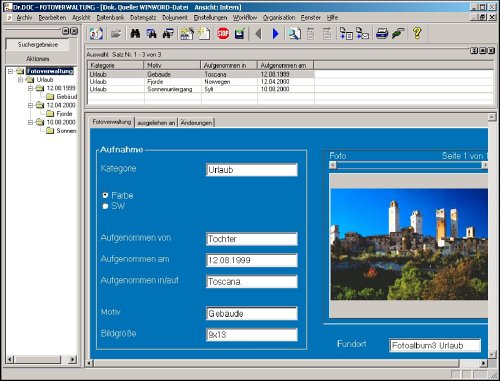
Task: Click the second greyed-out page icon before transfer icons
Action: pos(327,34)
